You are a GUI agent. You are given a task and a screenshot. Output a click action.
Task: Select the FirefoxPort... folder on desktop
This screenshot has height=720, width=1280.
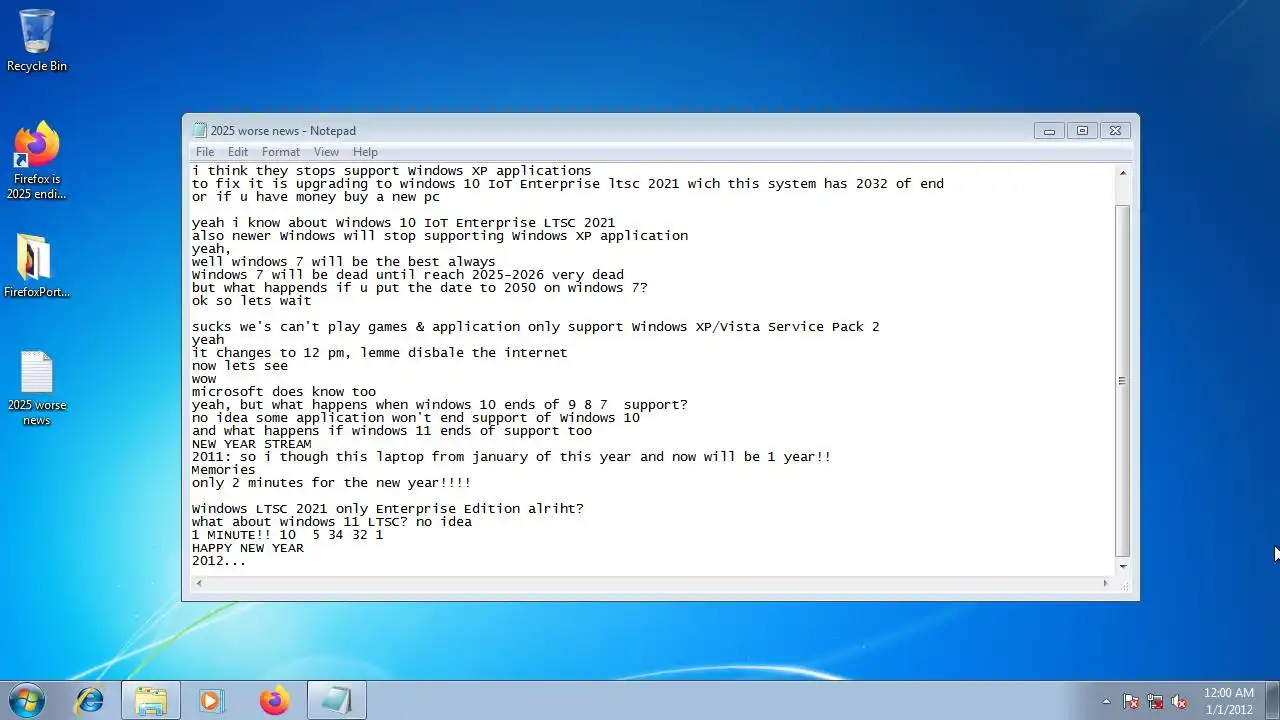(x=37, y=266)
